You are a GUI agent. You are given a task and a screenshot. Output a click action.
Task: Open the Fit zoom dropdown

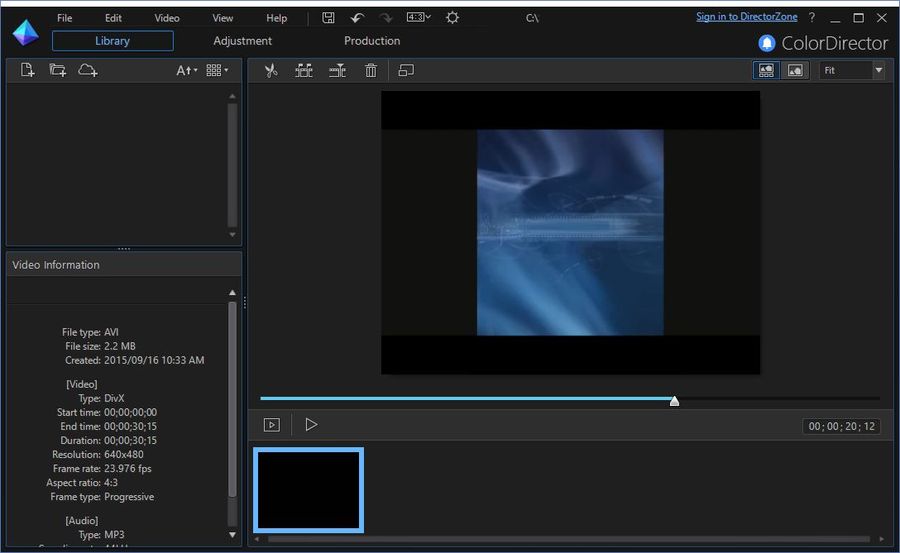coord(852,70)
